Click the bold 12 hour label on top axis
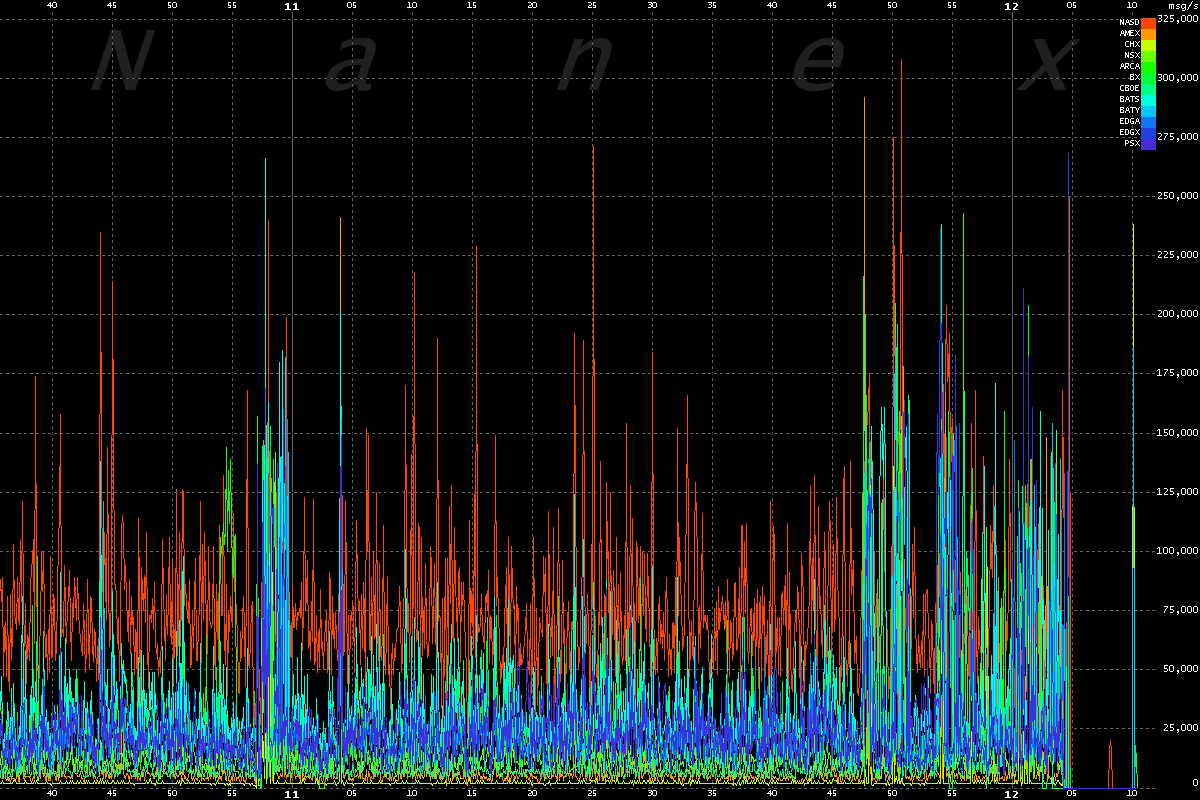 [1012, 6]
